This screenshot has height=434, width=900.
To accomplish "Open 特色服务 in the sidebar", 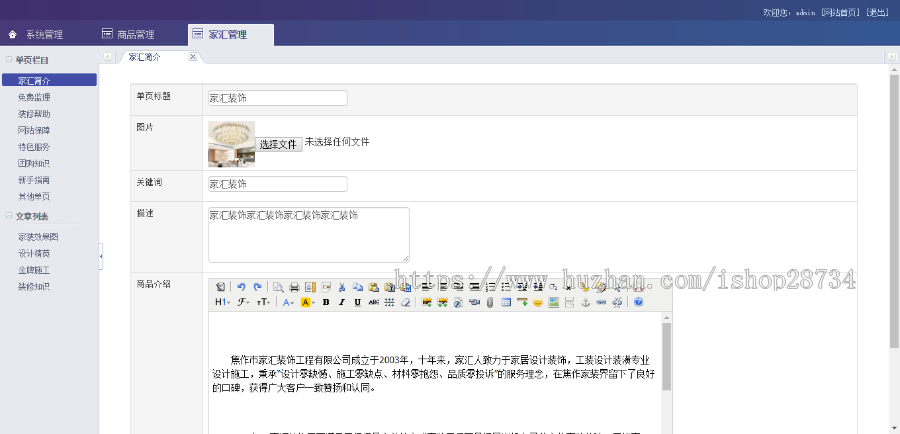I will point(34,147).
